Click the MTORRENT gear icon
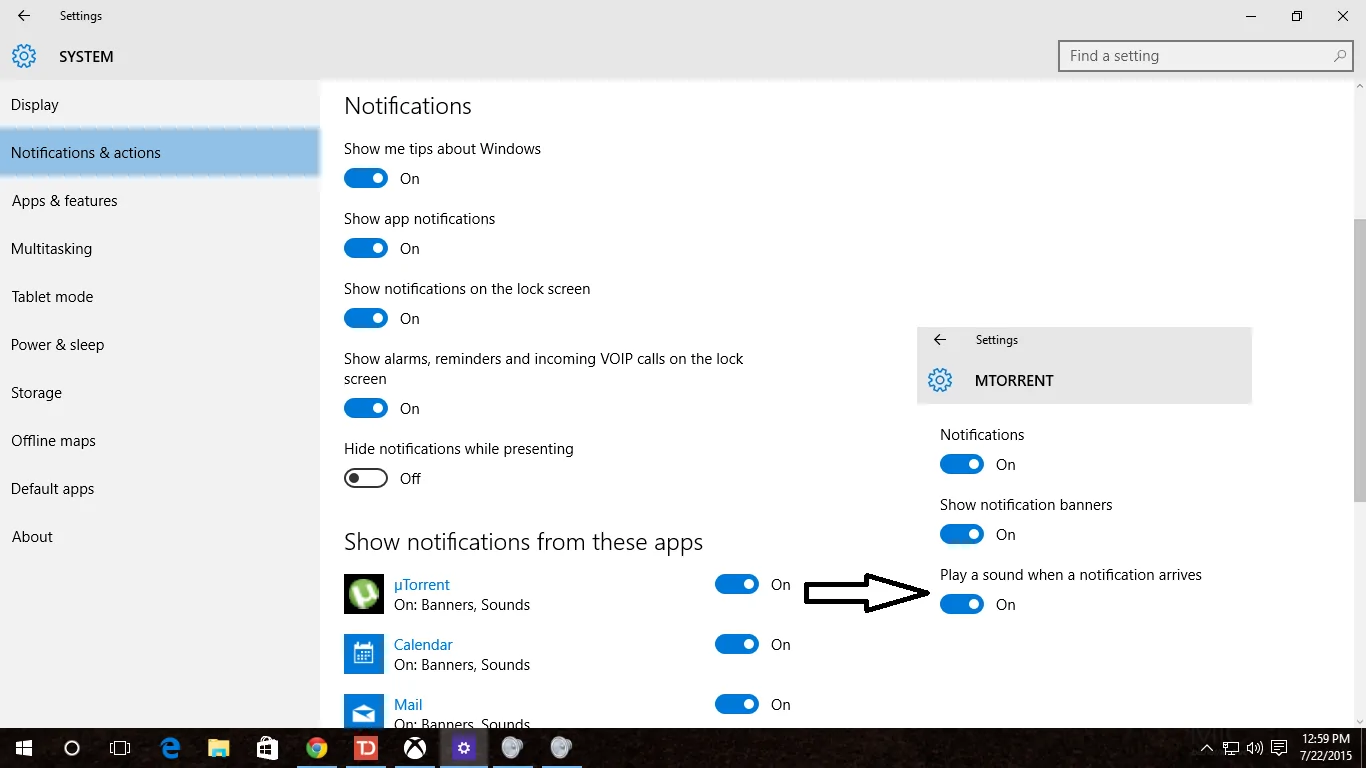The width and height of the screenshot is (1366, 768). 940,380
